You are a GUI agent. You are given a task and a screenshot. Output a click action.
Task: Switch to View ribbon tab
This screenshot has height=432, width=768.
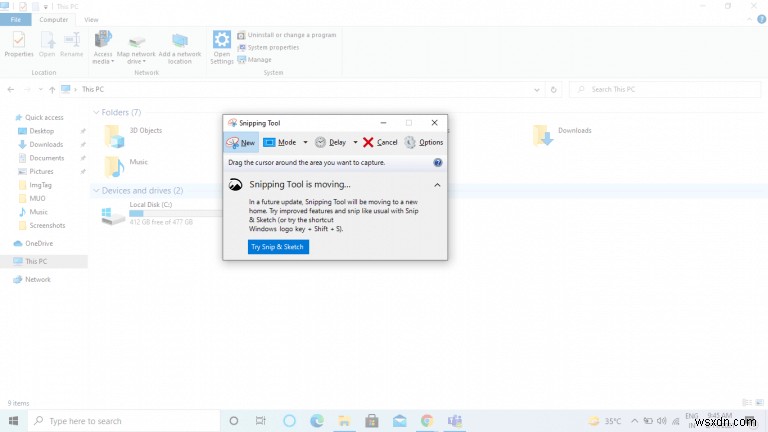pos(91,20)
